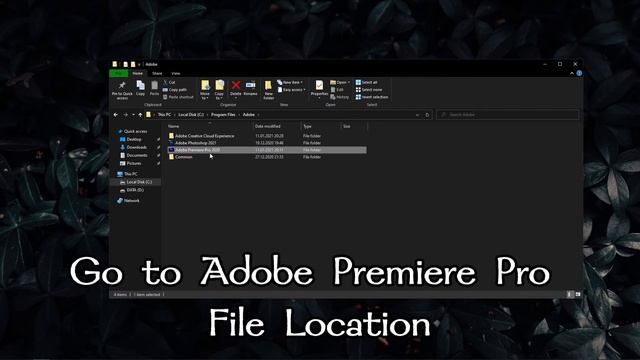
Task: Click Adobe in the address path
Action: [x=249, y=115]
